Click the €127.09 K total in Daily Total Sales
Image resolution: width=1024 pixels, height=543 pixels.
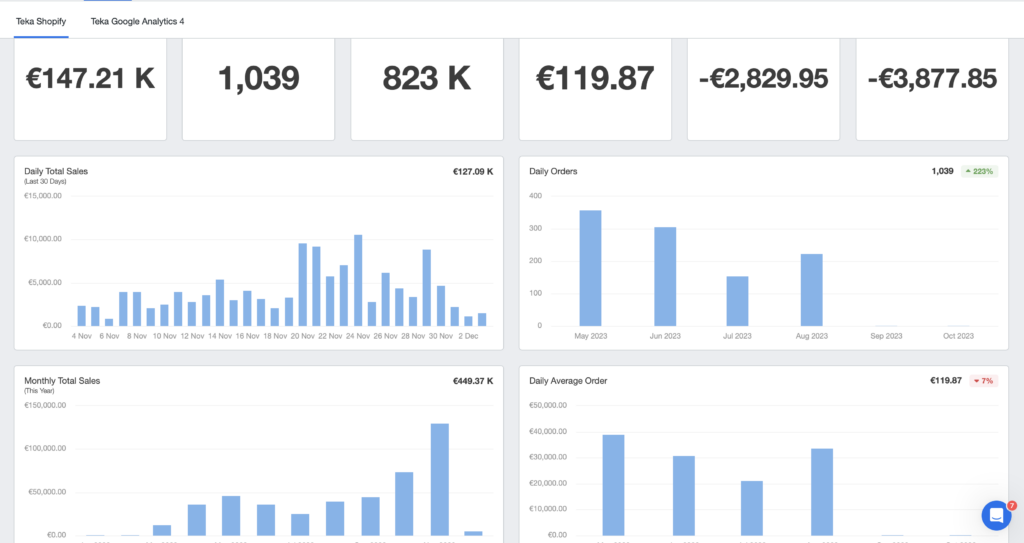(x=473, y=172)
